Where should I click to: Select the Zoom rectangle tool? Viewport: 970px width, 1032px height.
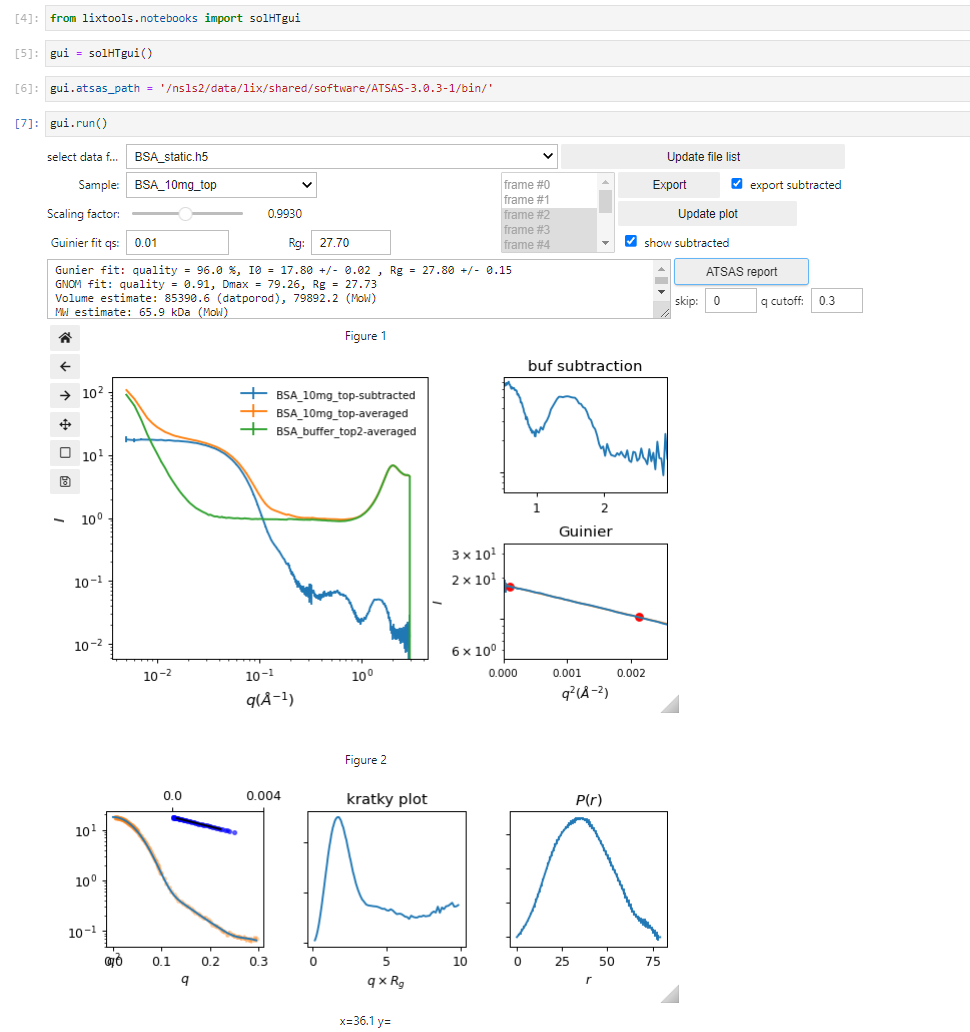(65, 453)
